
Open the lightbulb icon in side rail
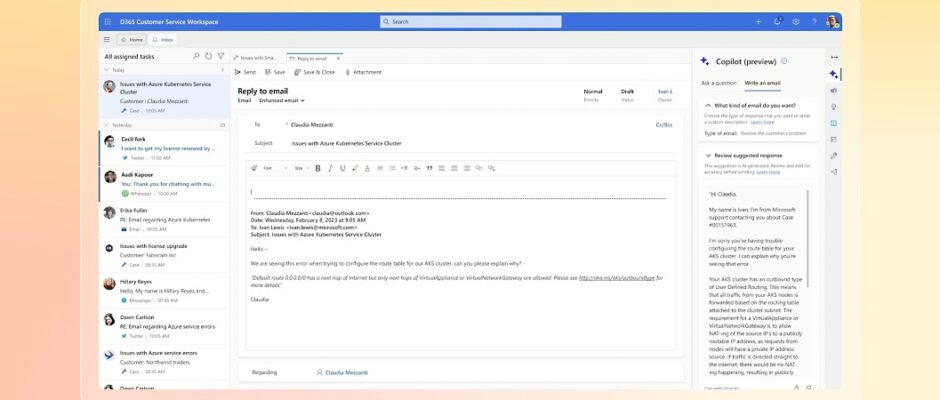[x=833, y=107]
